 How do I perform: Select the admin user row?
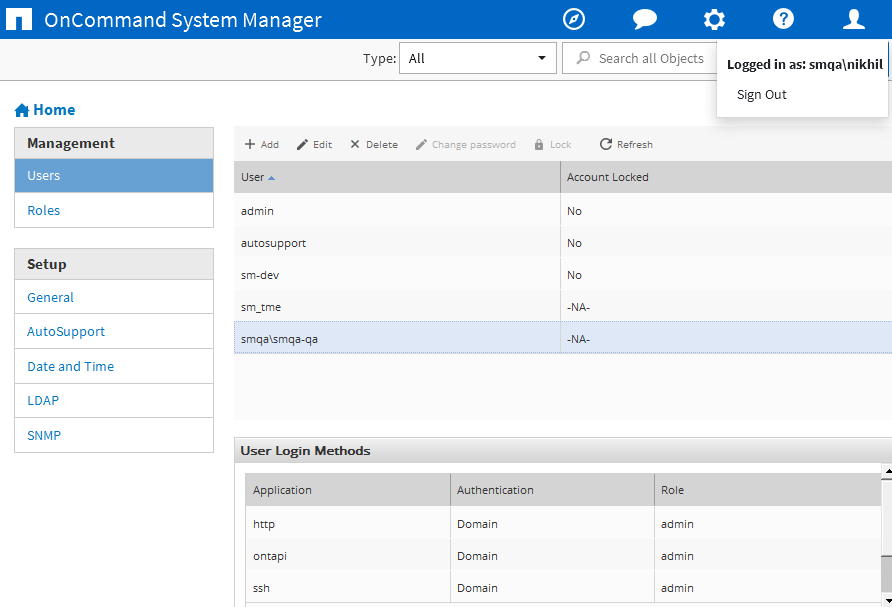(x=257, y=211)
